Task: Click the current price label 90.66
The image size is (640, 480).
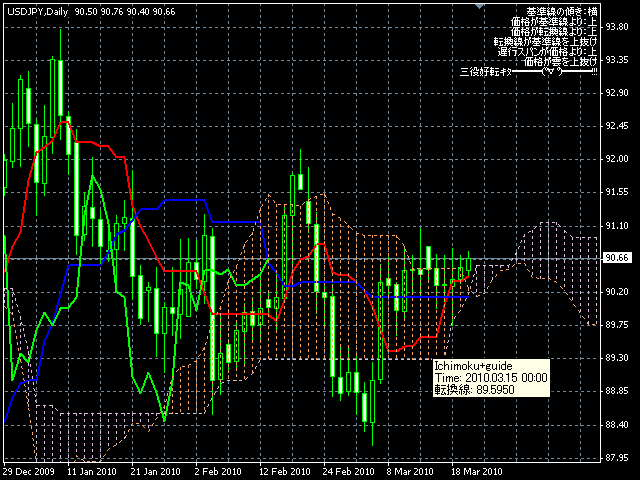Action: [617, 258]
